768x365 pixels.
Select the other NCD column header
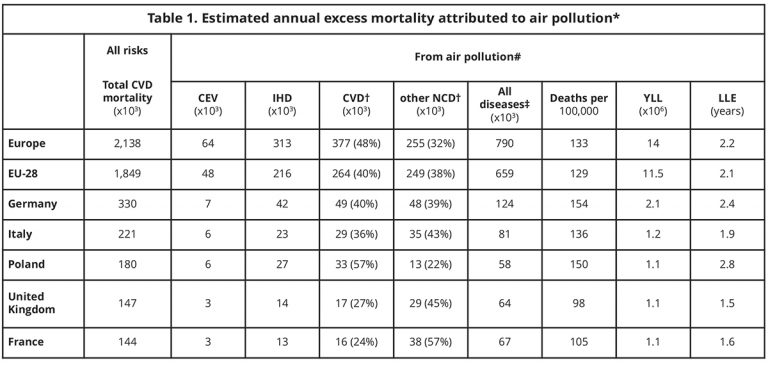431,104
